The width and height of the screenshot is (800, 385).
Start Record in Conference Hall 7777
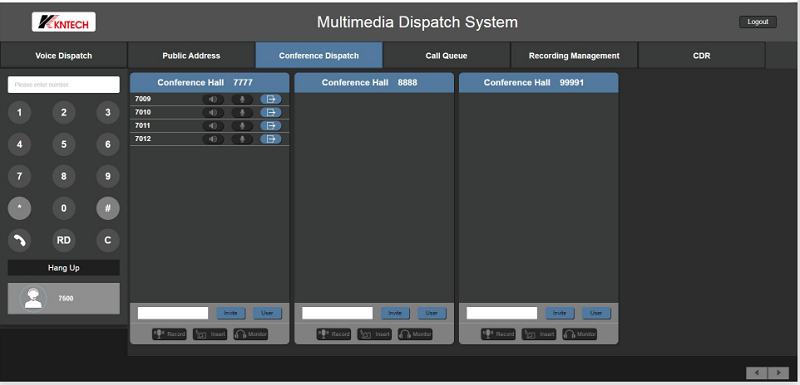pos(169,334)
